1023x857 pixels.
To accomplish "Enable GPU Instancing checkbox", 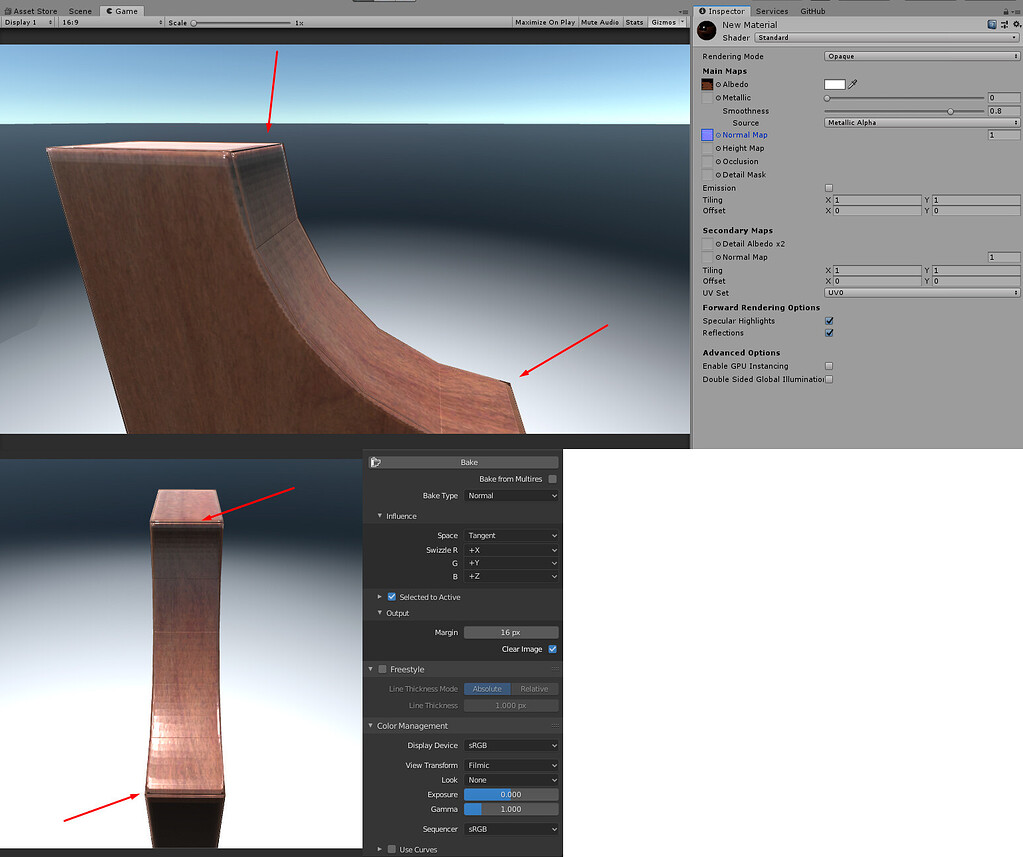I will pos(828,365).
